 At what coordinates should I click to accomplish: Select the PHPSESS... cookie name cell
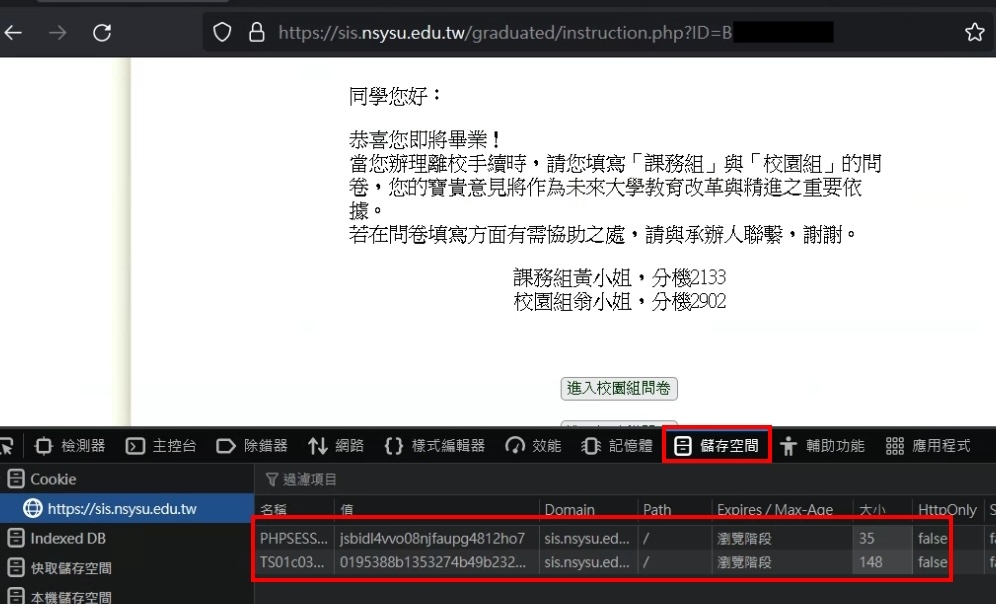[x=294, y=539]
